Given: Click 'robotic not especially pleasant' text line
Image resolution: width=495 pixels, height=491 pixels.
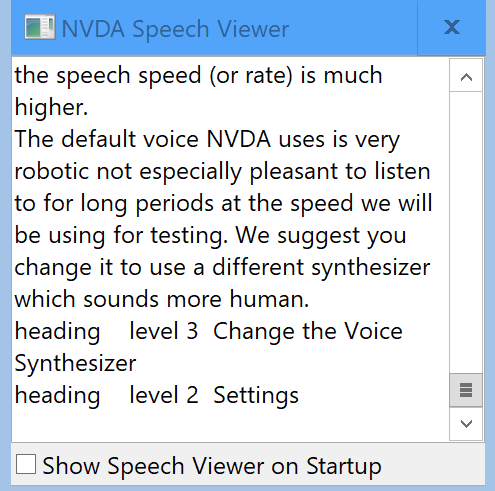Looking at the screenshot, I should (x=222, y=171).
